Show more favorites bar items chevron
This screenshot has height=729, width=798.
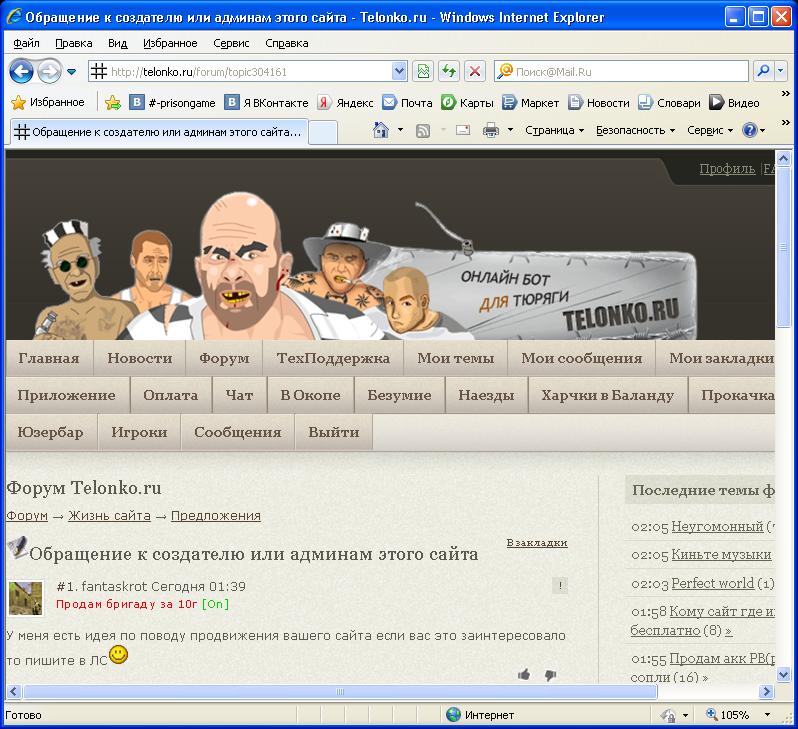click(785, 94)
